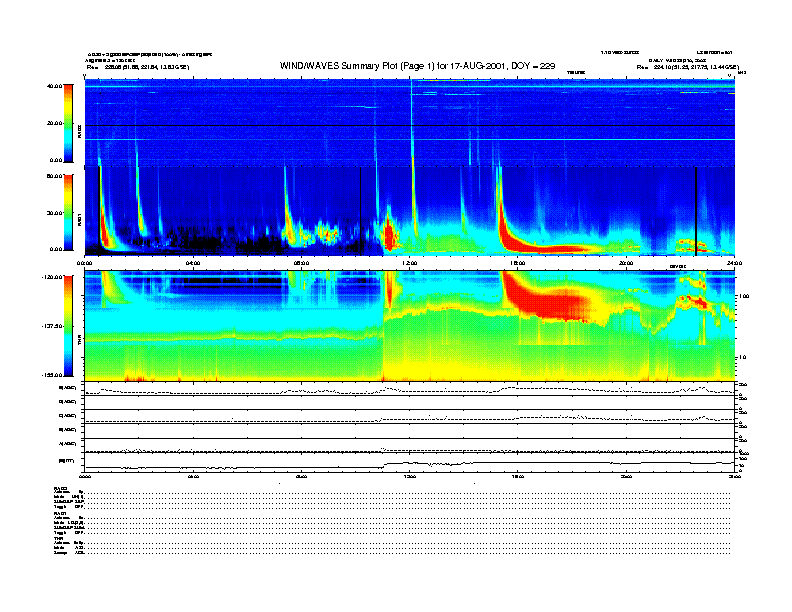Click the 16:00 tick label below RAD1 panel
The height and width of the screenshot is (612, 792).
(518, 263)
